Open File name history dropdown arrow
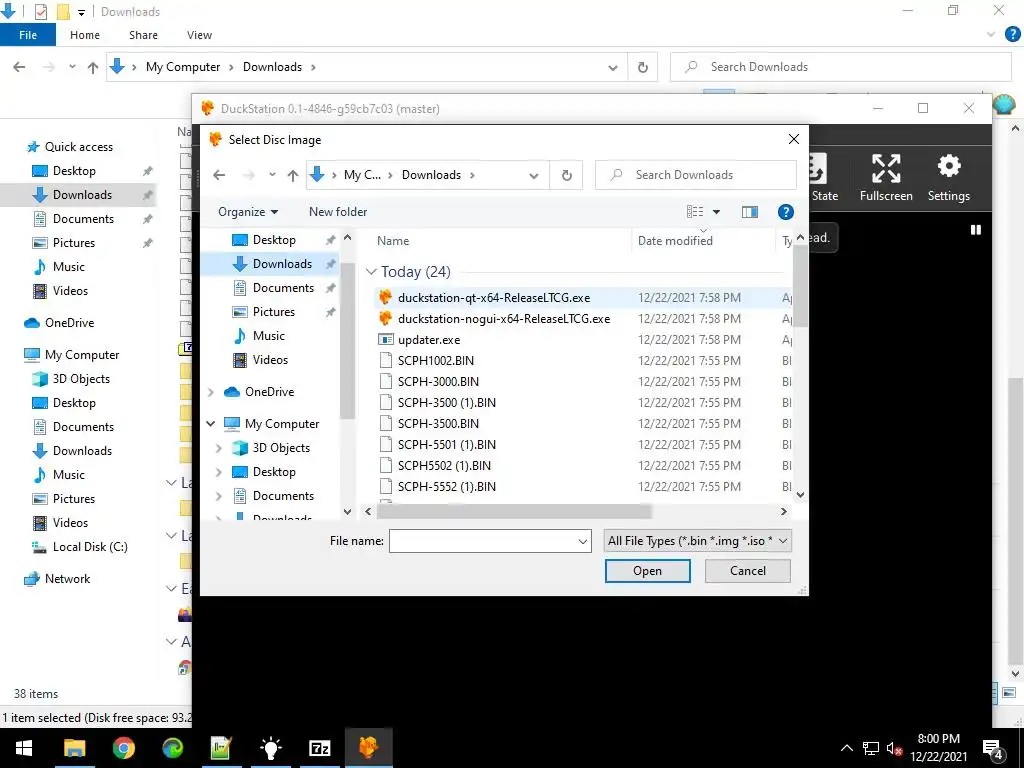Image resolution: width=1024 pixels, height=768 pixels. [583, 541]
